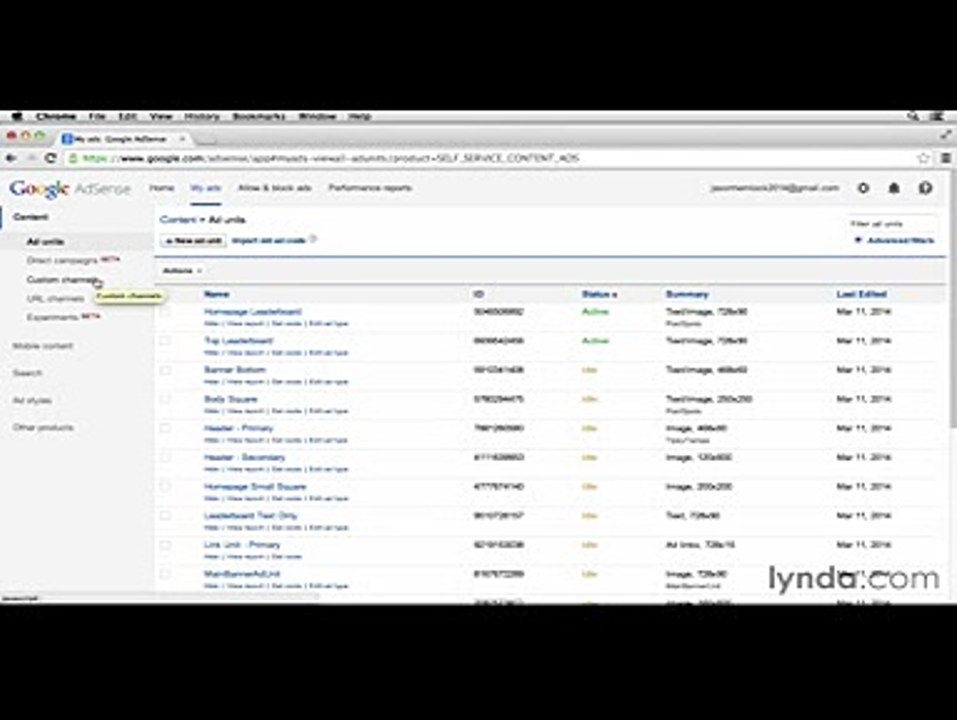
Task: Click the fullscreen arrows icon in the Chrome window
Action: point(945,134)
